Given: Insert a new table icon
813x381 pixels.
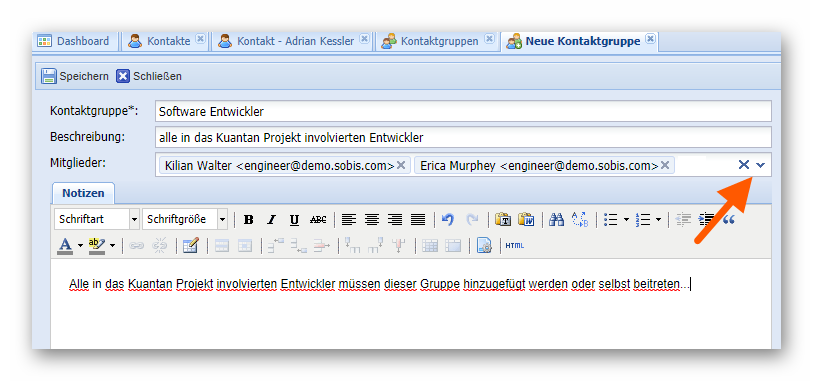Looking at the screenshot, I should (x=190, y=246).
